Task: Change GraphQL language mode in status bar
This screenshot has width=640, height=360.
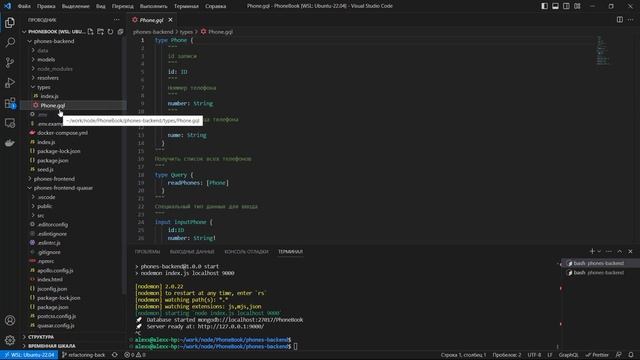Action: coord(568,355)
